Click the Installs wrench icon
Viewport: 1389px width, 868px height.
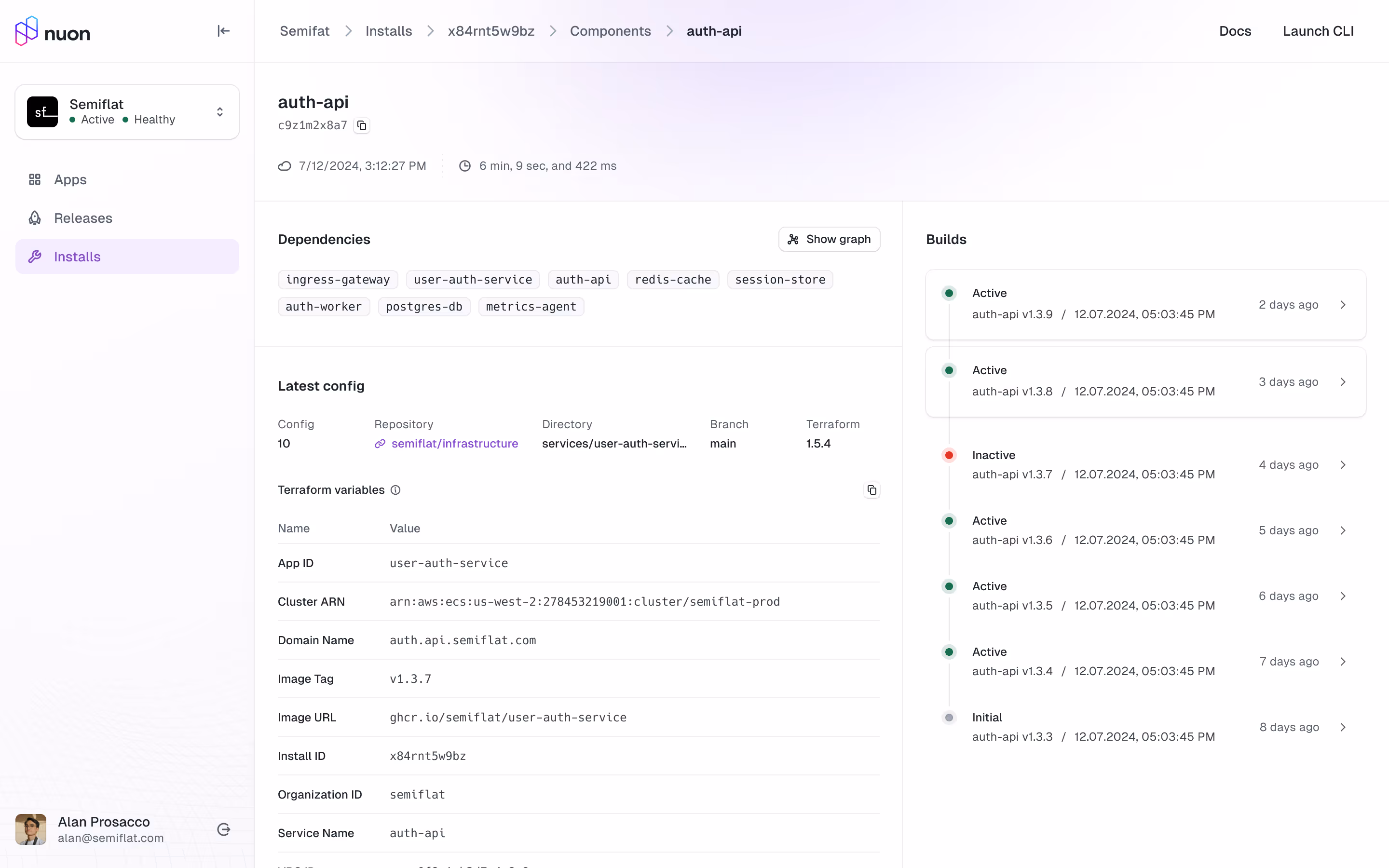[x=35, y=257]
